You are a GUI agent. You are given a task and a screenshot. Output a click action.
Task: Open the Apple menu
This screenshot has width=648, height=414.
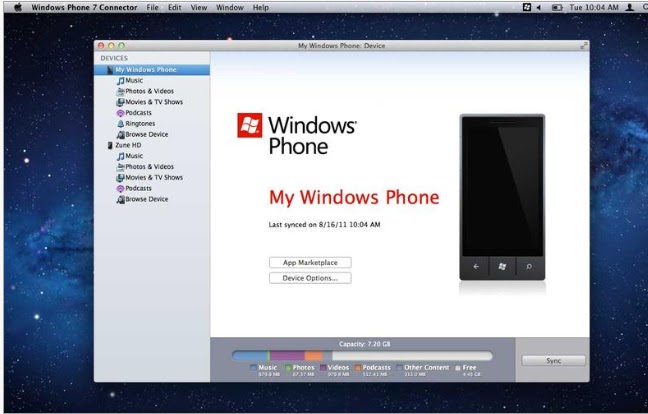18,7
